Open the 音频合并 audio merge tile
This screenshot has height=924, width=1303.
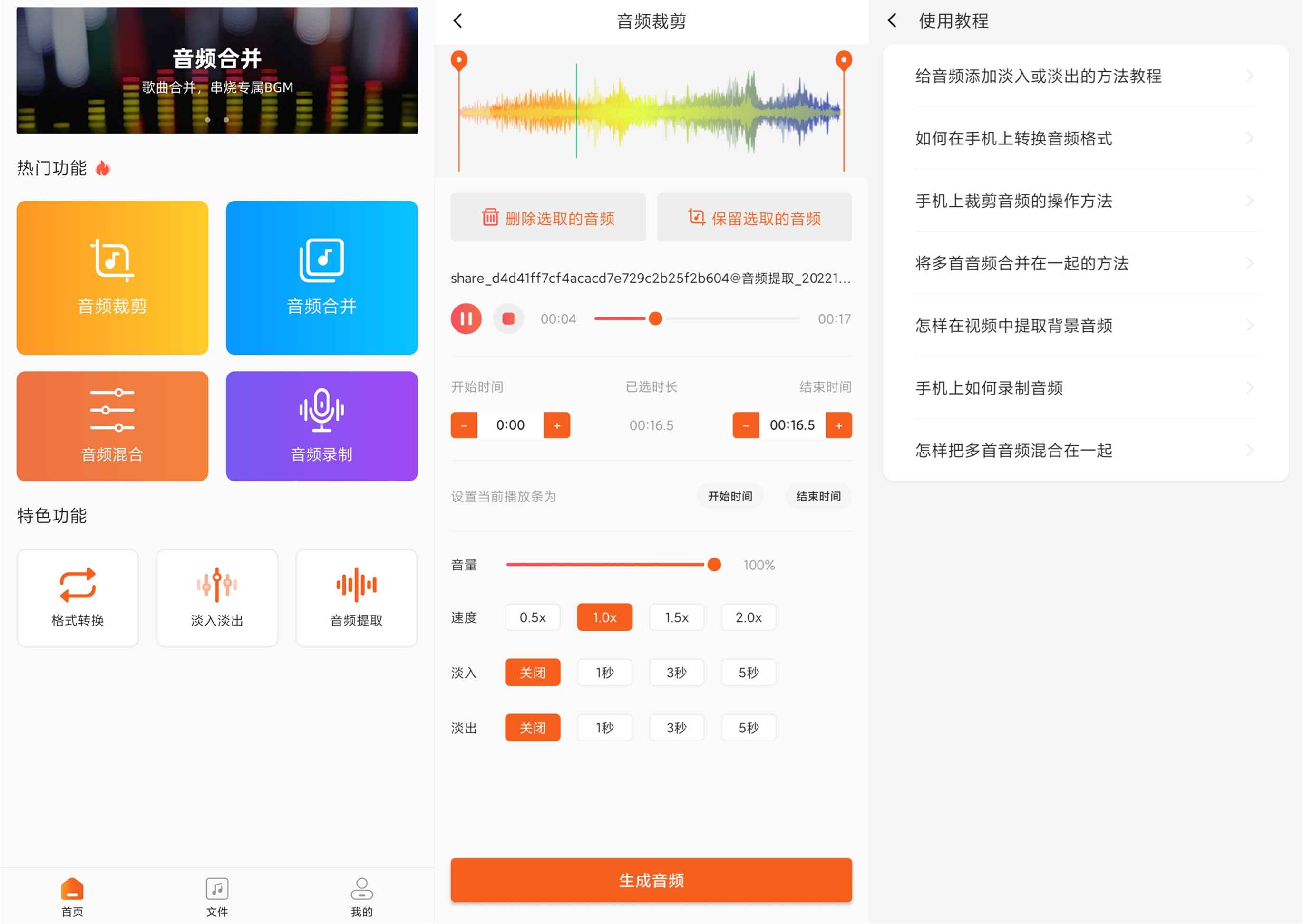click(321, 278)
